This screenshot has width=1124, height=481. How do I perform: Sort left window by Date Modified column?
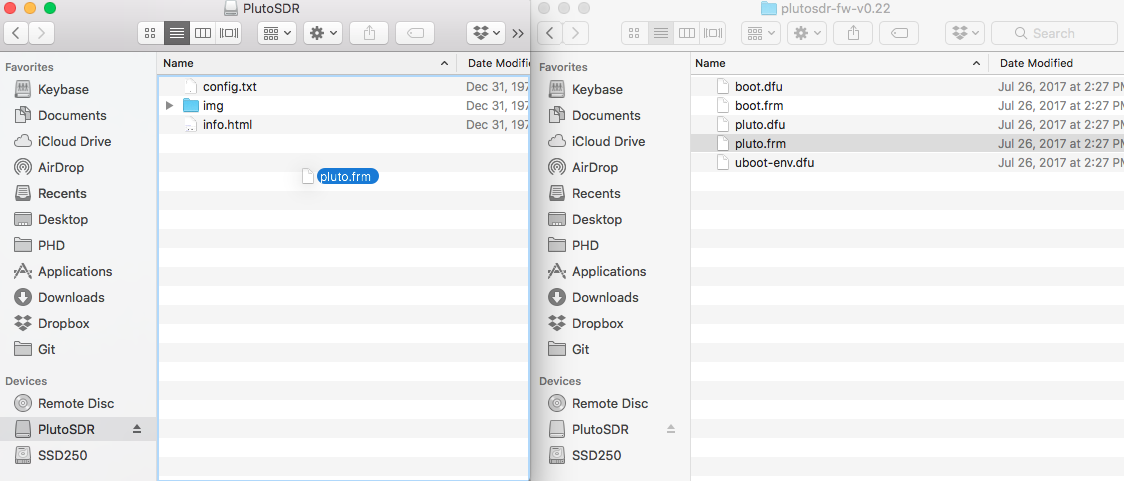495,63
